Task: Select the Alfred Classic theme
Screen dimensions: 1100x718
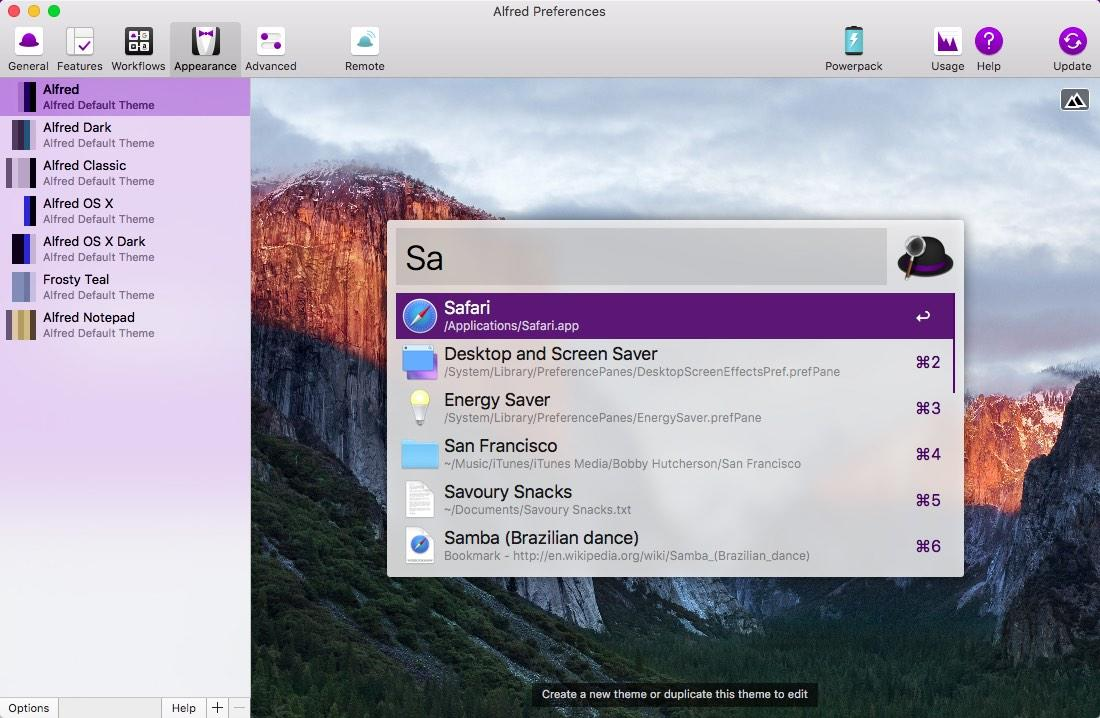Action: [x=125, y=173]
